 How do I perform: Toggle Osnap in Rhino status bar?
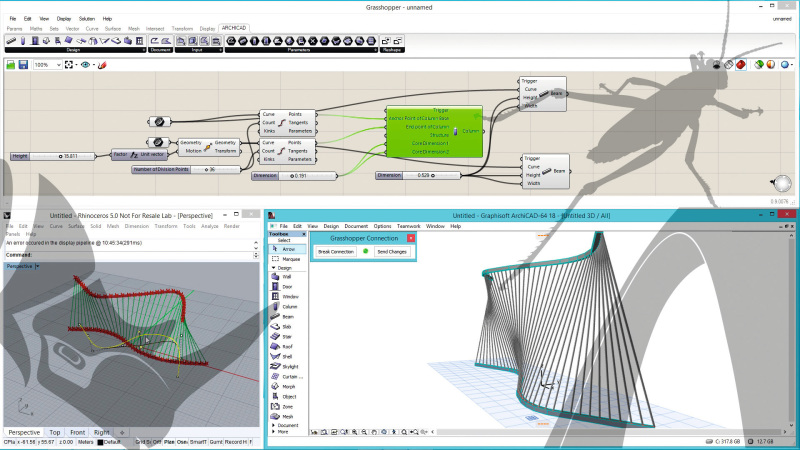[x=182, y=442]
